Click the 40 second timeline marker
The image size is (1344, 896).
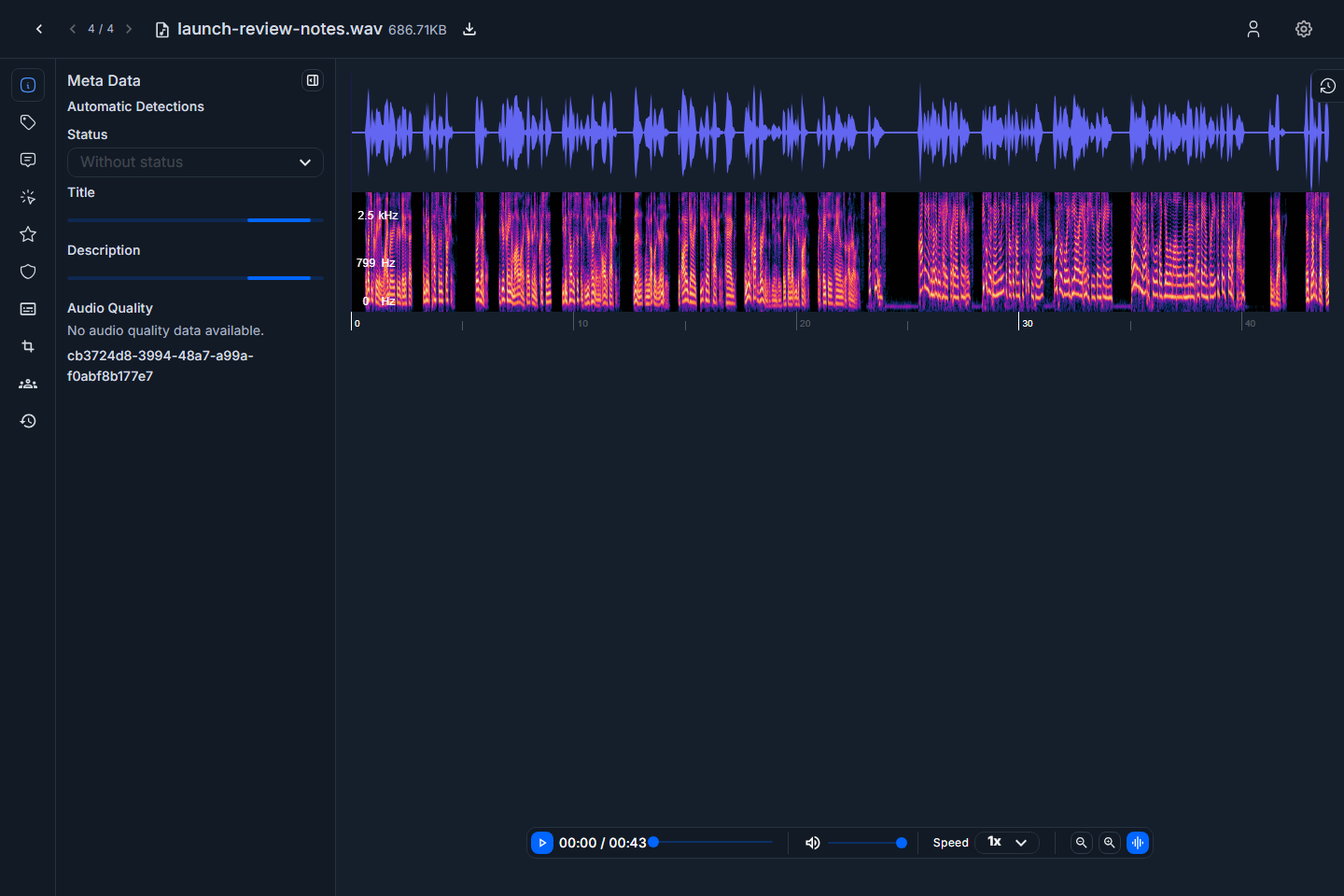click(1250, 324)
